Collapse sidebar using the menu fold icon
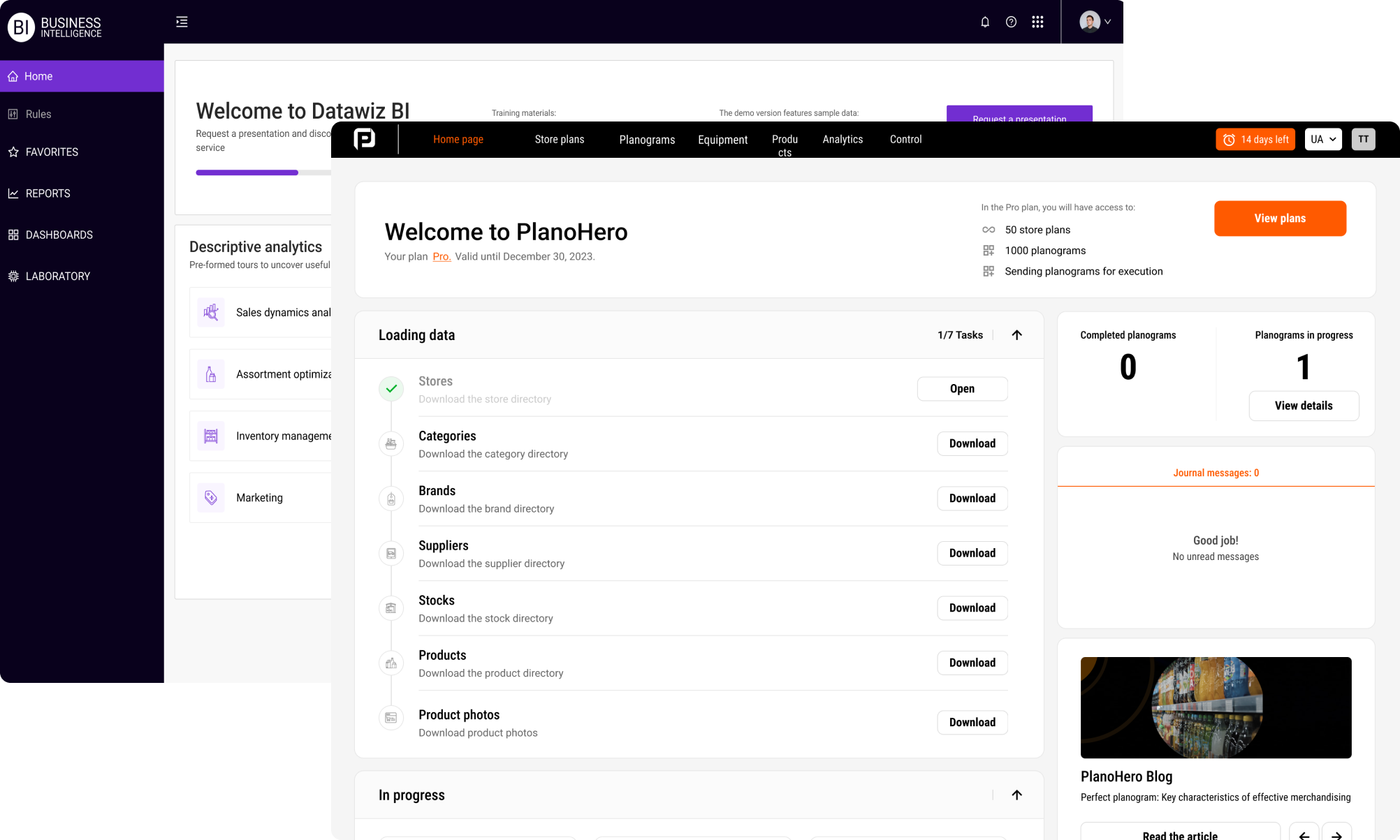This screenshot has width=1400, height=840. pyautogui.click(x=182, y=22)
